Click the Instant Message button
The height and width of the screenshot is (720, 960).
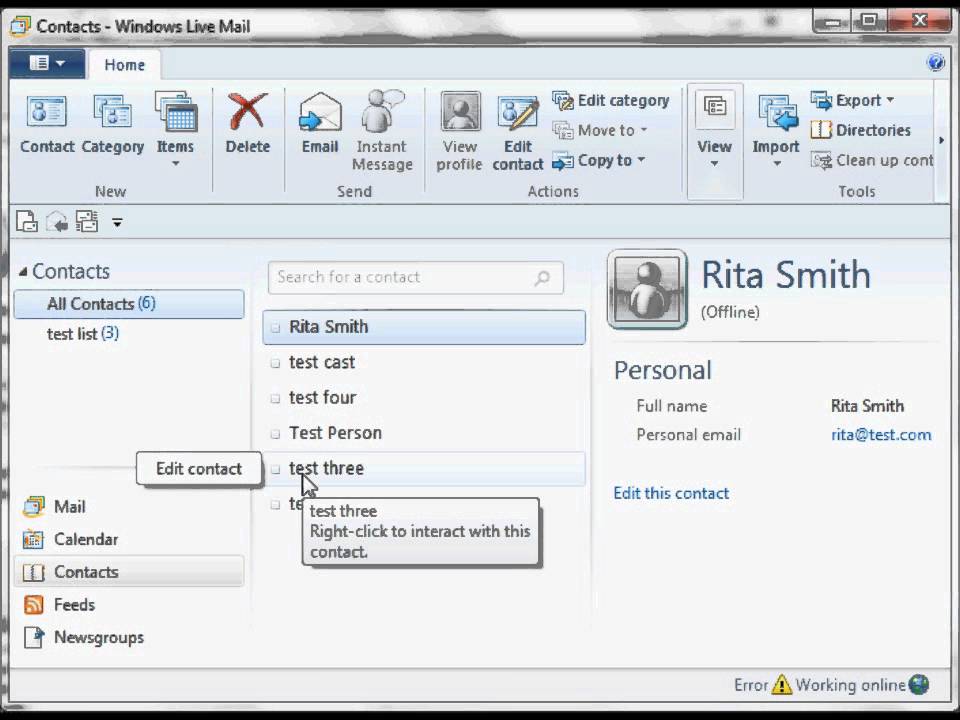pyautogui.click(x=382, y=132)
